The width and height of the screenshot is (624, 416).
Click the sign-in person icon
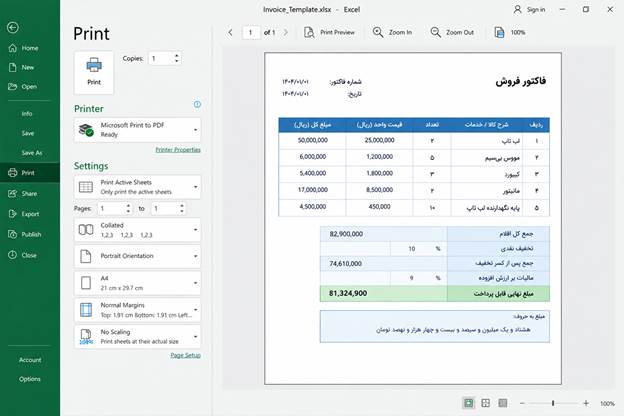point(517,10)
